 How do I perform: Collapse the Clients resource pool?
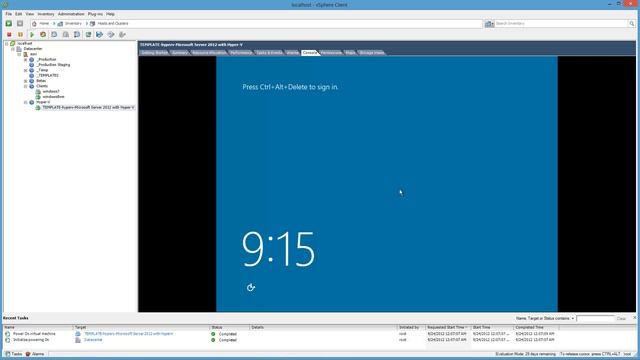pos(26,86)
